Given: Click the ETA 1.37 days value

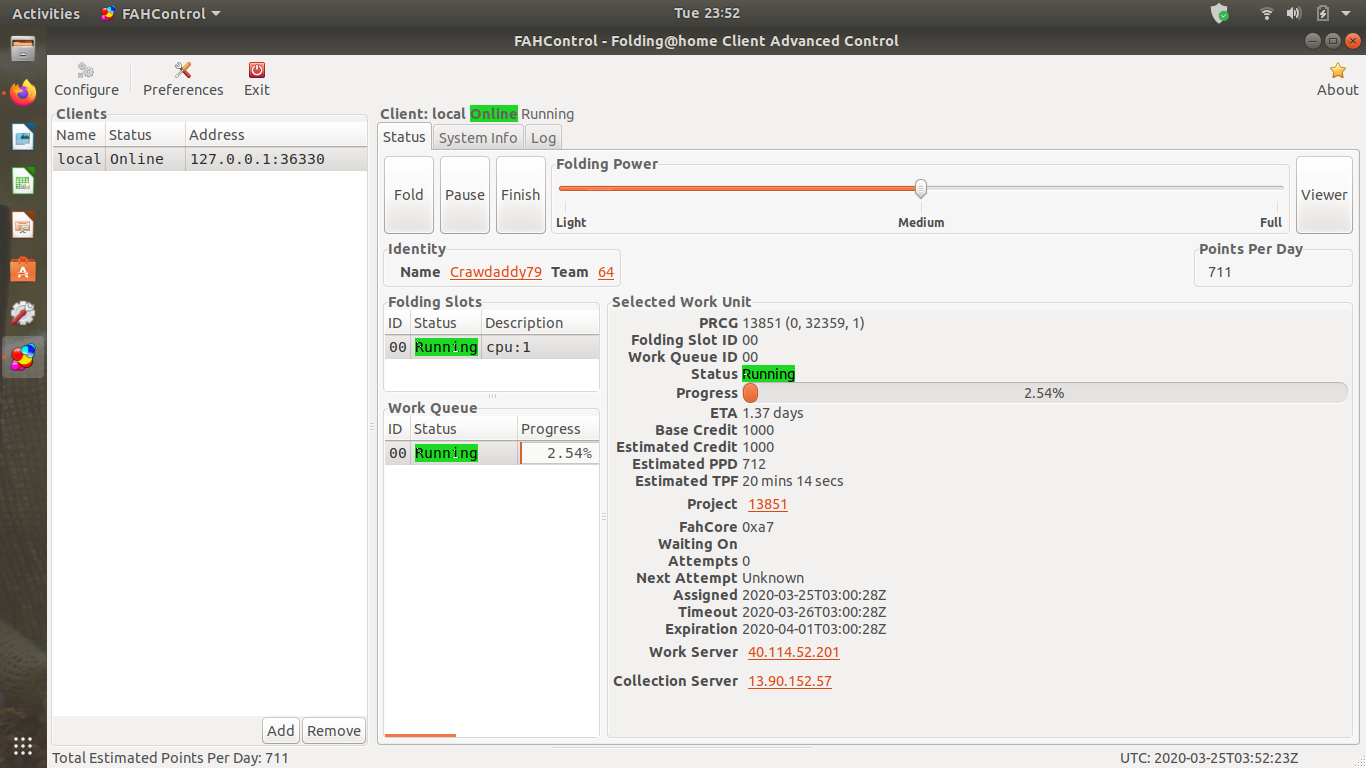Looking at the screenshot, I should click(x=773, y=413).
